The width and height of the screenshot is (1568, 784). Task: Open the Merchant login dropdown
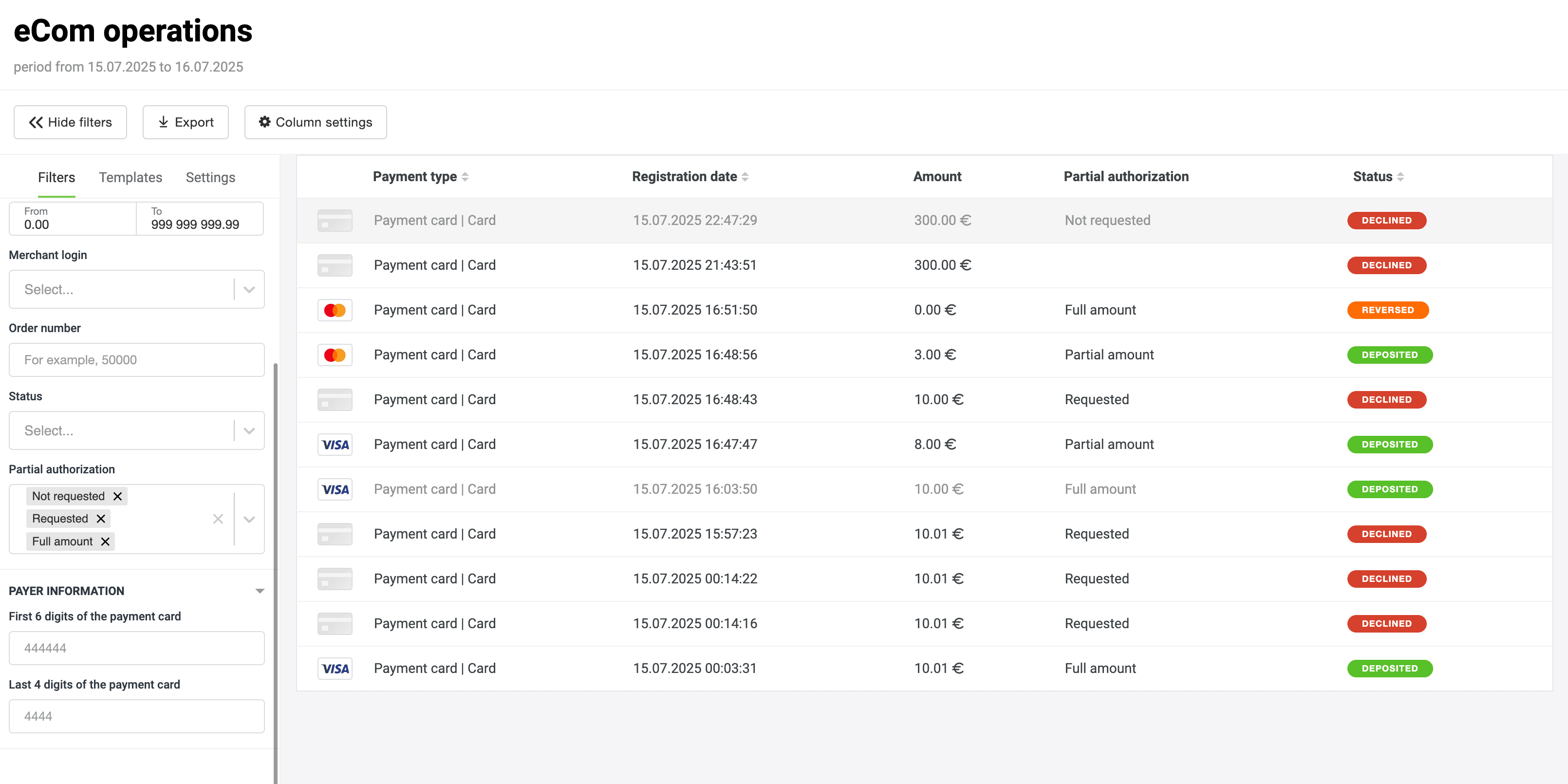(249, 290)
